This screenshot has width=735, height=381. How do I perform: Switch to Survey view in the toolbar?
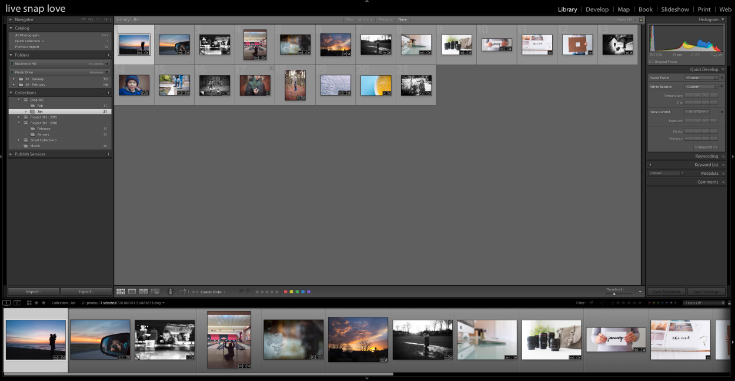tap(155, 291)
